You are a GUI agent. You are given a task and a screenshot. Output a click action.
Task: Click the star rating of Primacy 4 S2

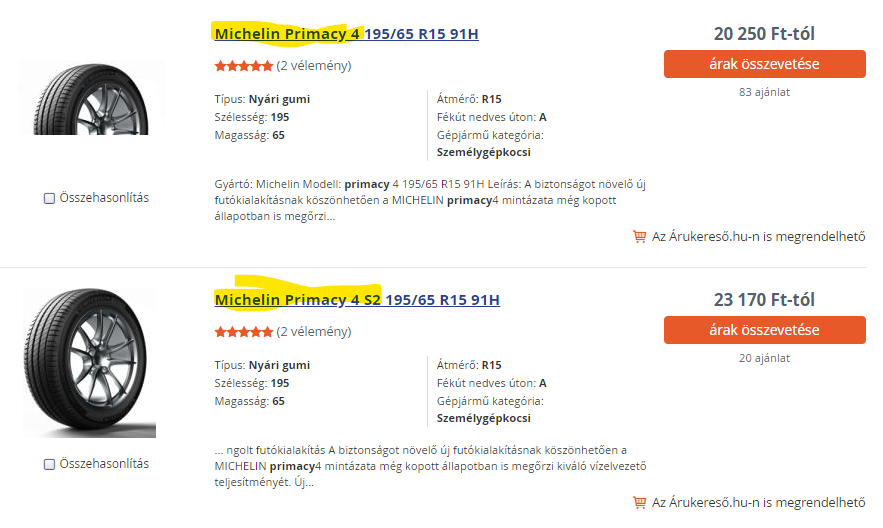click(243, 331)
